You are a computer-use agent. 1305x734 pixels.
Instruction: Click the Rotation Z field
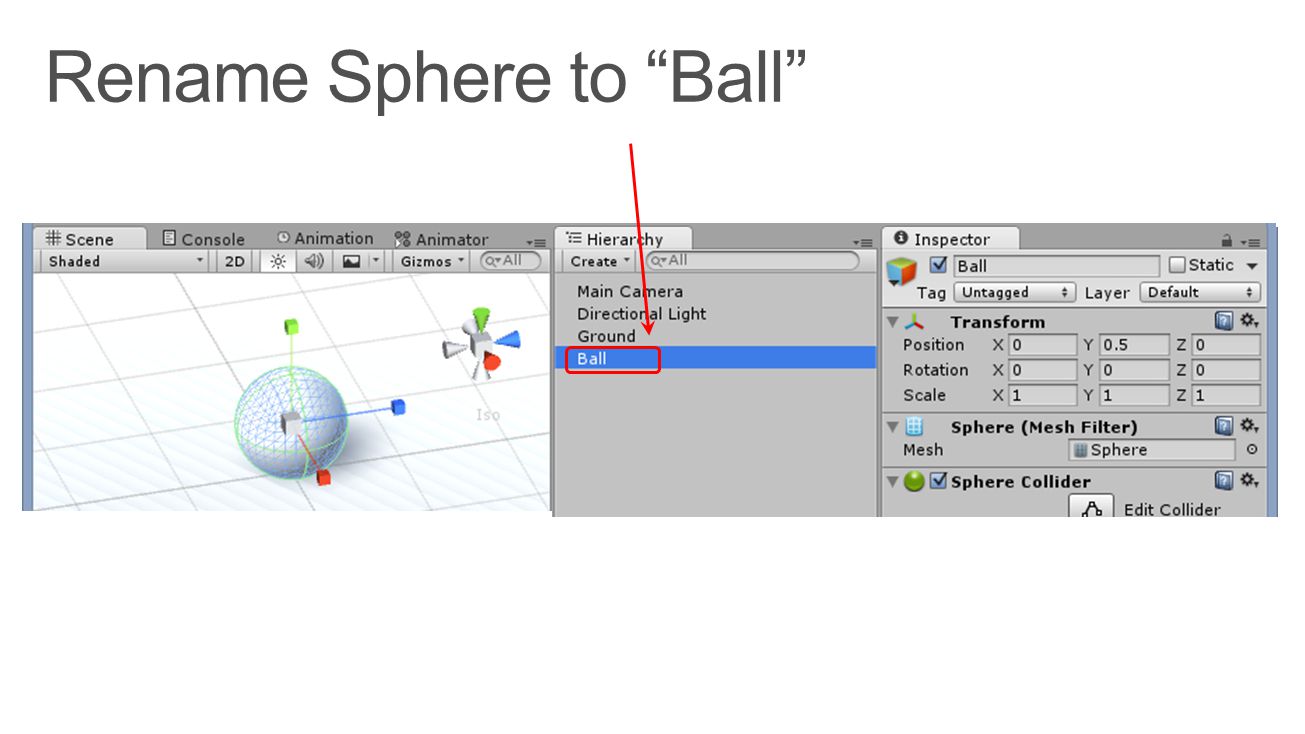tap(1226, 370)
